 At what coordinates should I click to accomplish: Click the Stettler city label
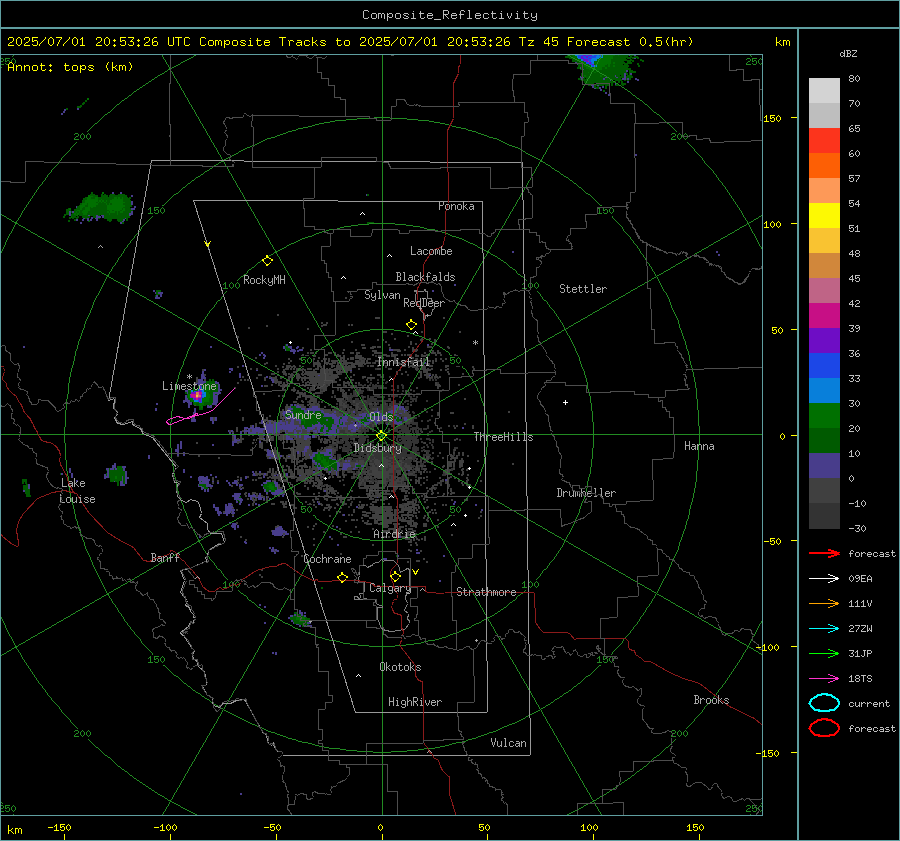tap(583, 289)
